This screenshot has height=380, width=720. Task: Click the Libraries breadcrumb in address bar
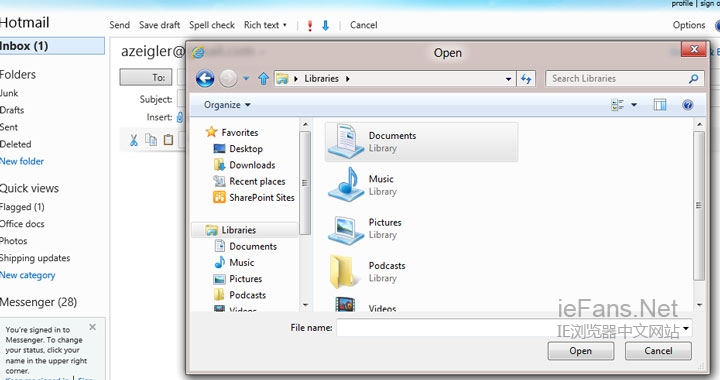pos(321,78)
